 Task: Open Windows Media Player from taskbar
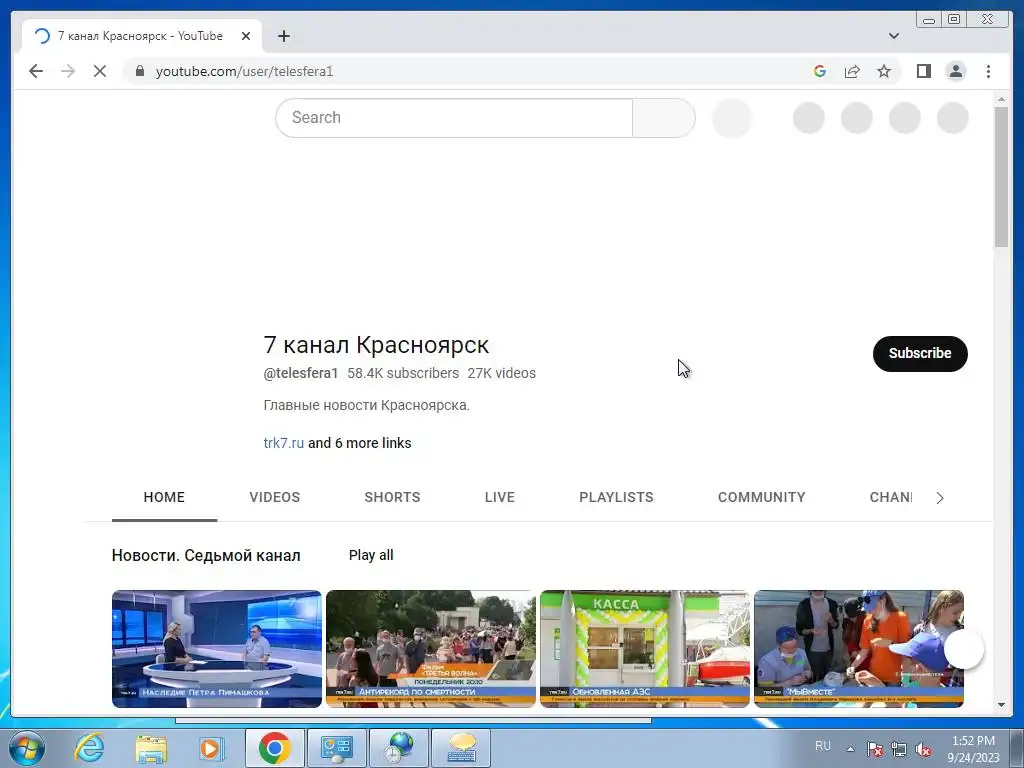[x=210, y=748]
